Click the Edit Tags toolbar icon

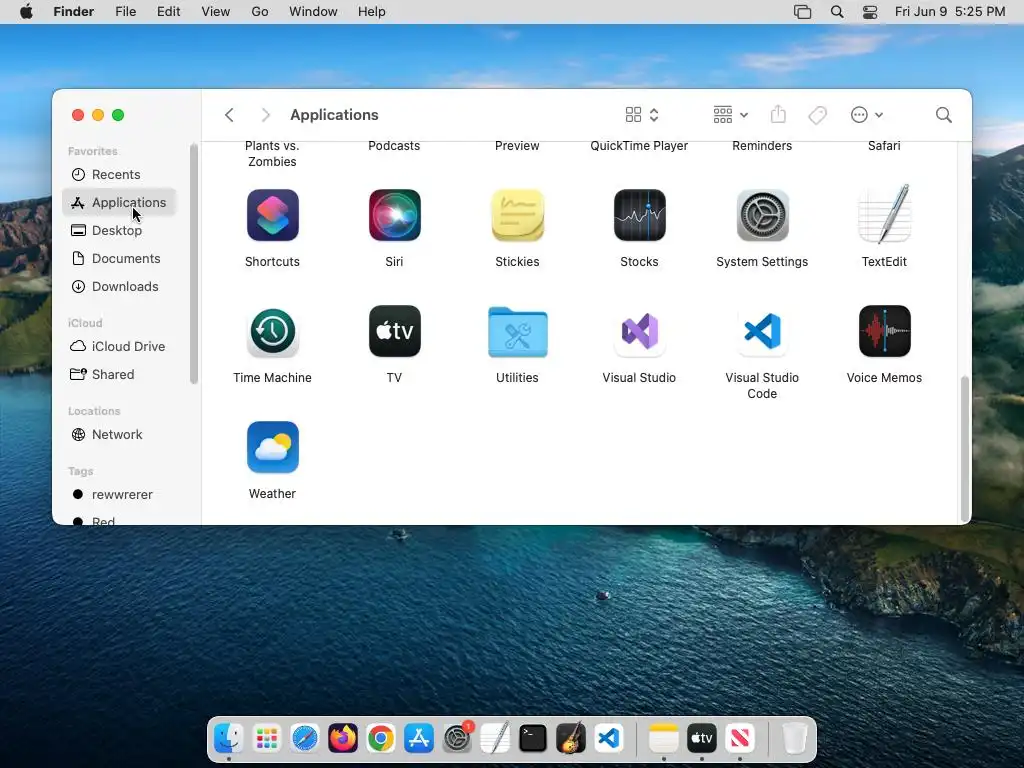click(x=817, y=115)
